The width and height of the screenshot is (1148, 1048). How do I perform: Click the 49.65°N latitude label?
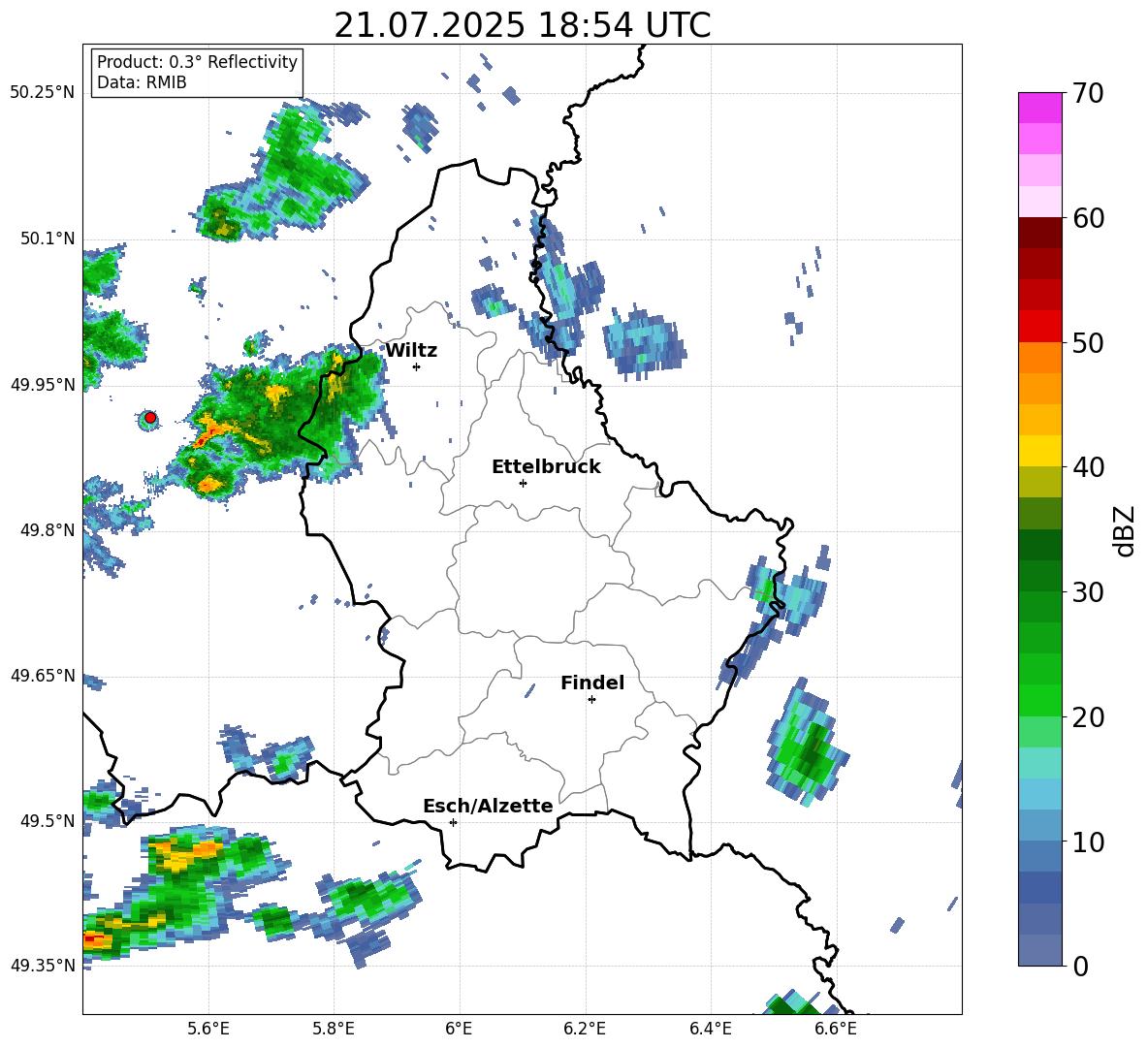tap(43, 675)
